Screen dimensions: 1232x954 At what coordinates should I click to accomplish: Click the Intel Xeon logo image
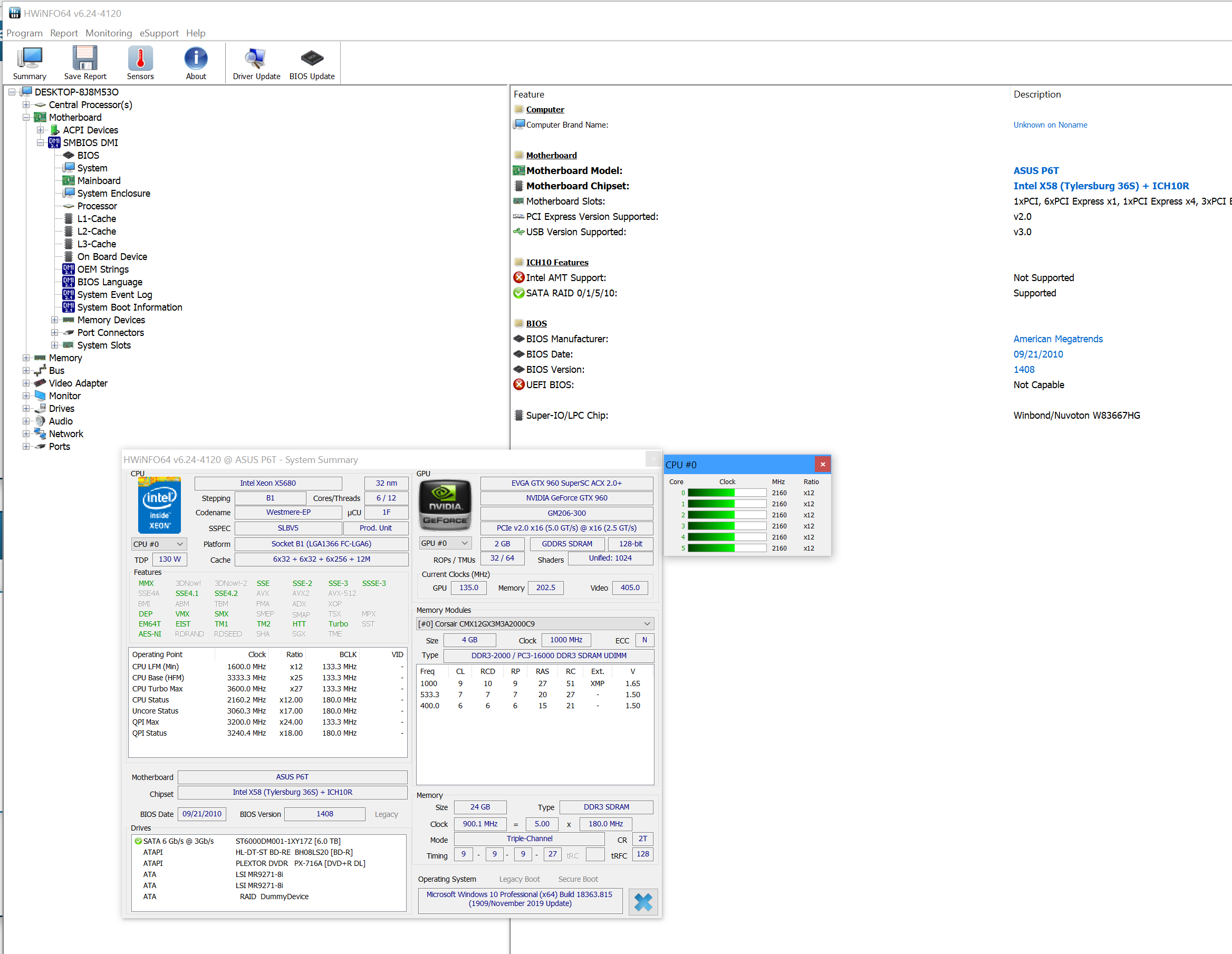160,506
